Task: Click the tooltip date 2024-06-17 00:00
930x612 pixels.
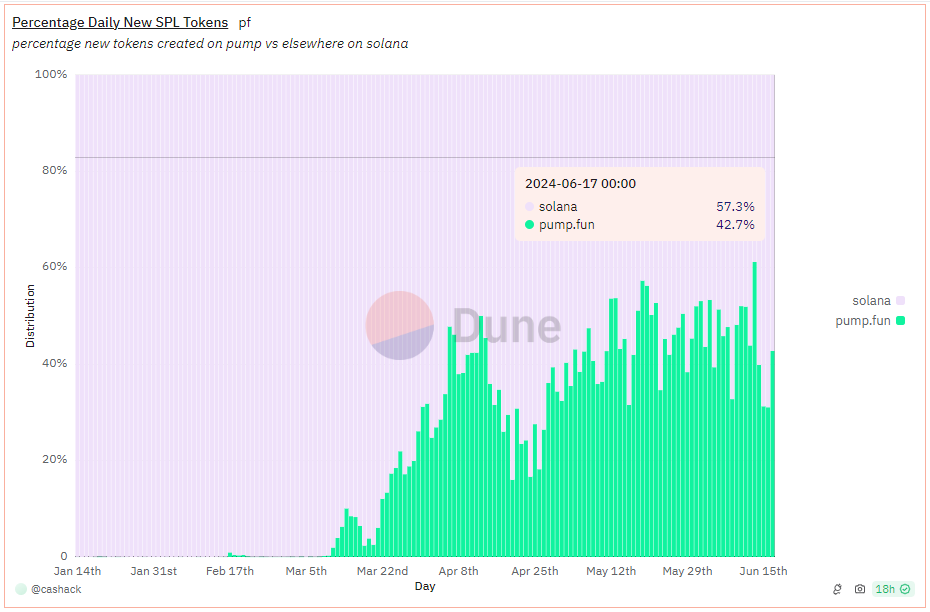Action: [580, 184]
